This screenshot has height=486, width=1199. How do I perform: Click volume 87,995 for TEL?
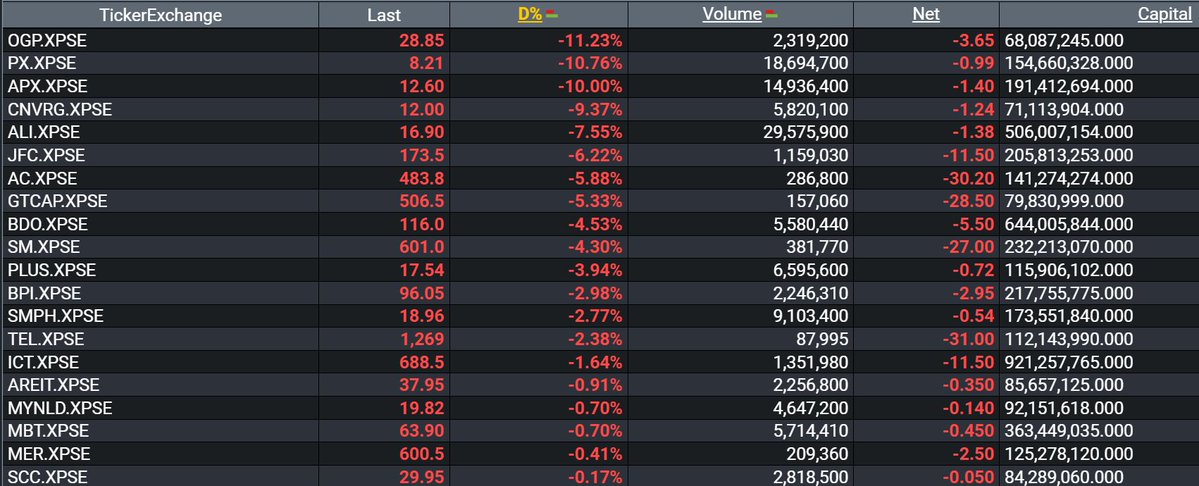tap(823, 339)
